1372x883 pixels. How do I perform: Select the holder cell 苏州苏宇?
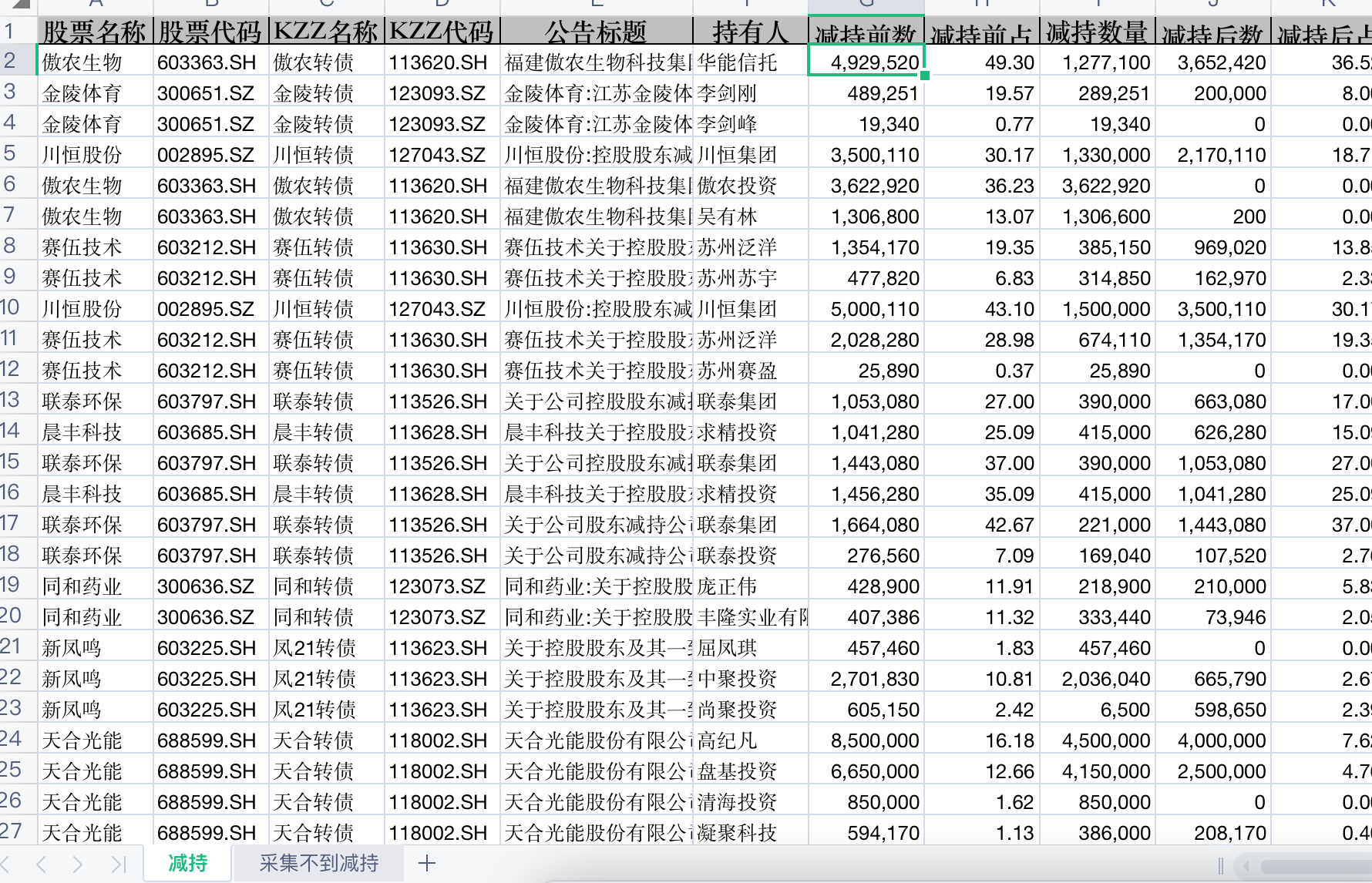(x=750, y=277)
